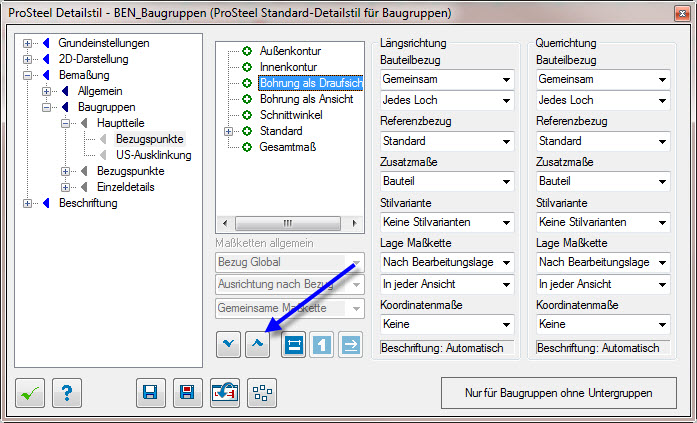Click blue arrow icon beside Grundeinstellungen
Screen dimensions: 697x423
coord(46,43)
